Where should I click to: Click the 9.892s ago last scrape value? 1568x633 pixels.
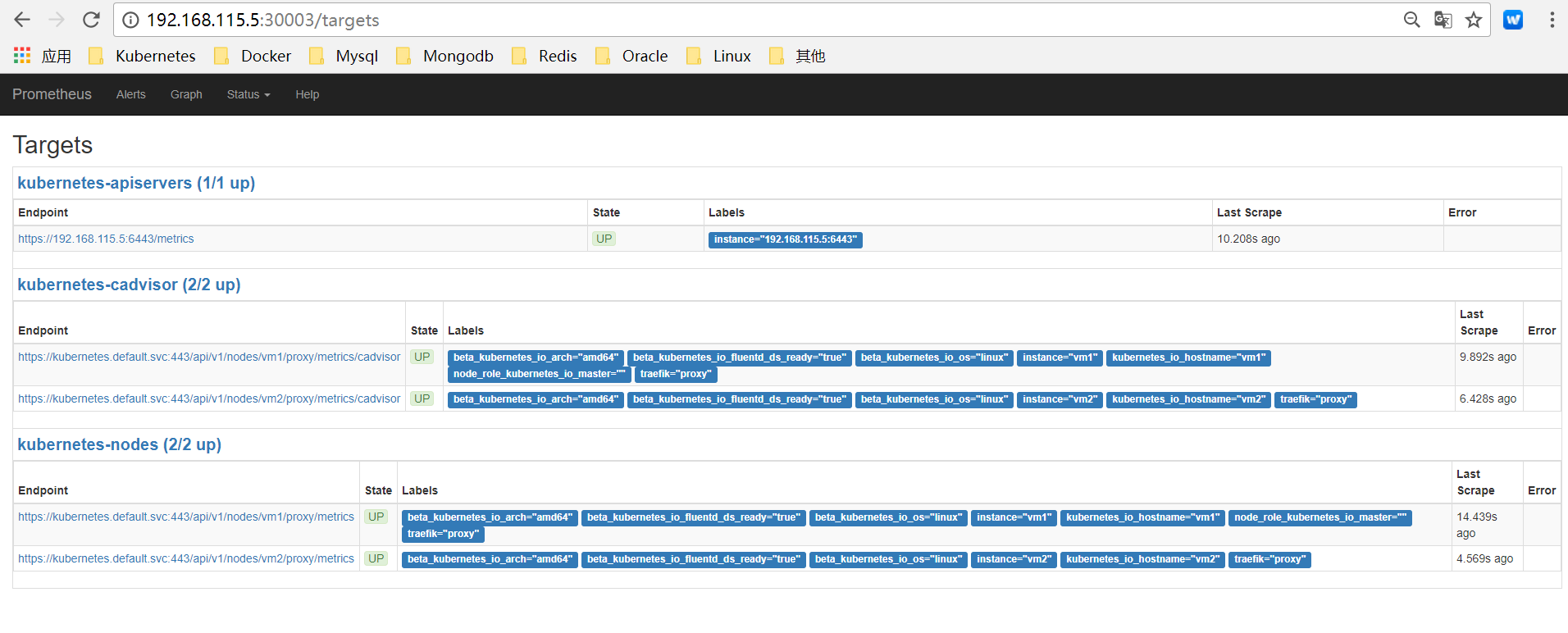(x=1488, y=357)
